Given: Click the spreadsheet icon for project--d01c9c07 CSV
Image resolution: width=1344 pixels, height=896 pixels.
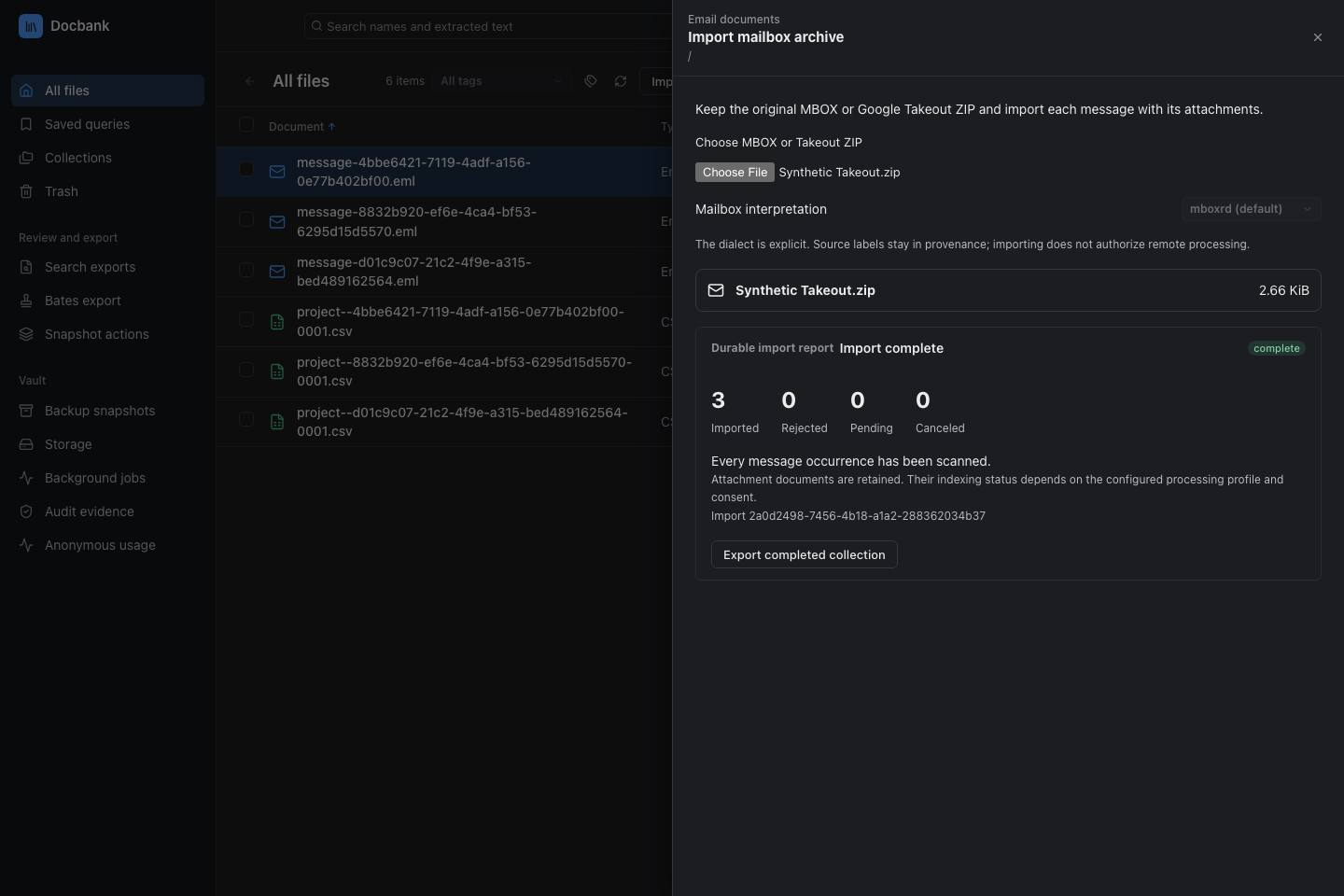Looking at the screenshot, I should pyautogui.click(x=277, y=422).
